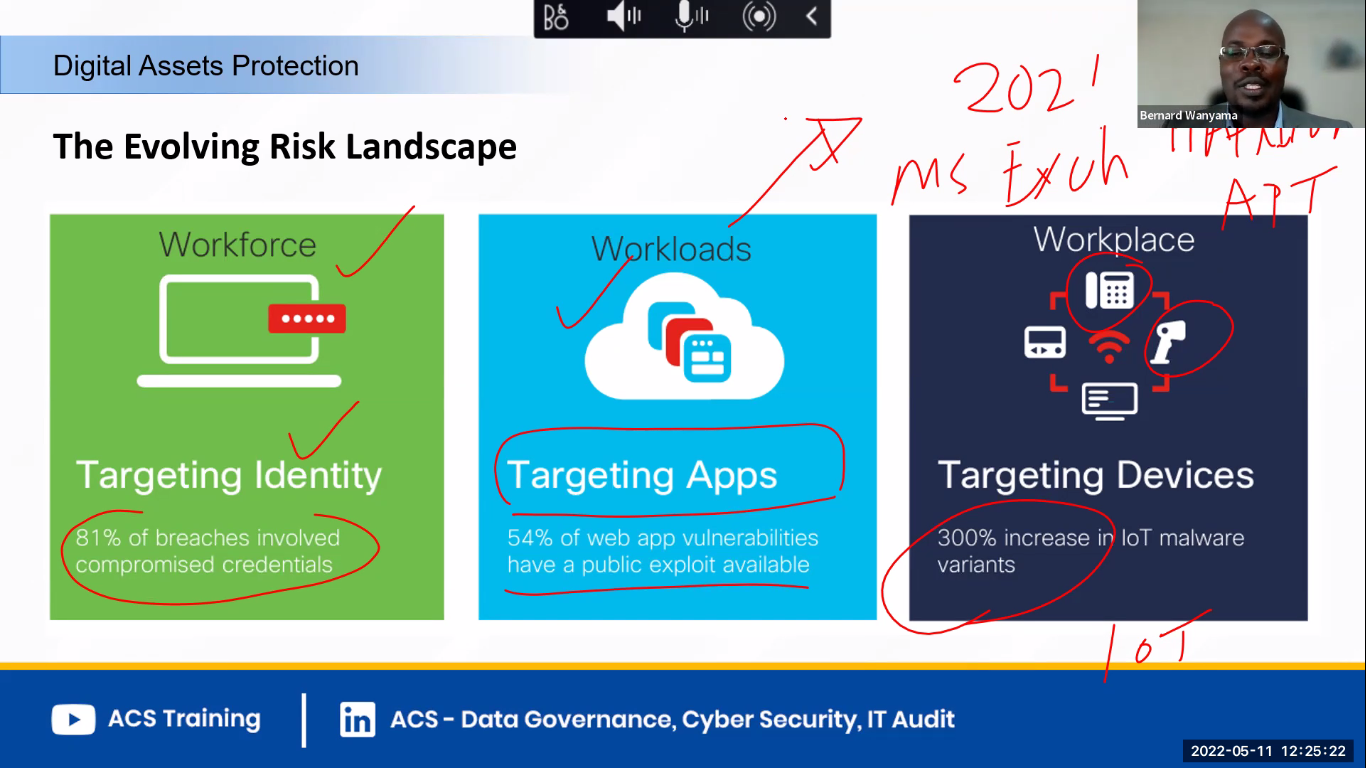Click the 'Targeting Identity' text
This screenshot has height=768, width=1366.
[x=229, y=475]
